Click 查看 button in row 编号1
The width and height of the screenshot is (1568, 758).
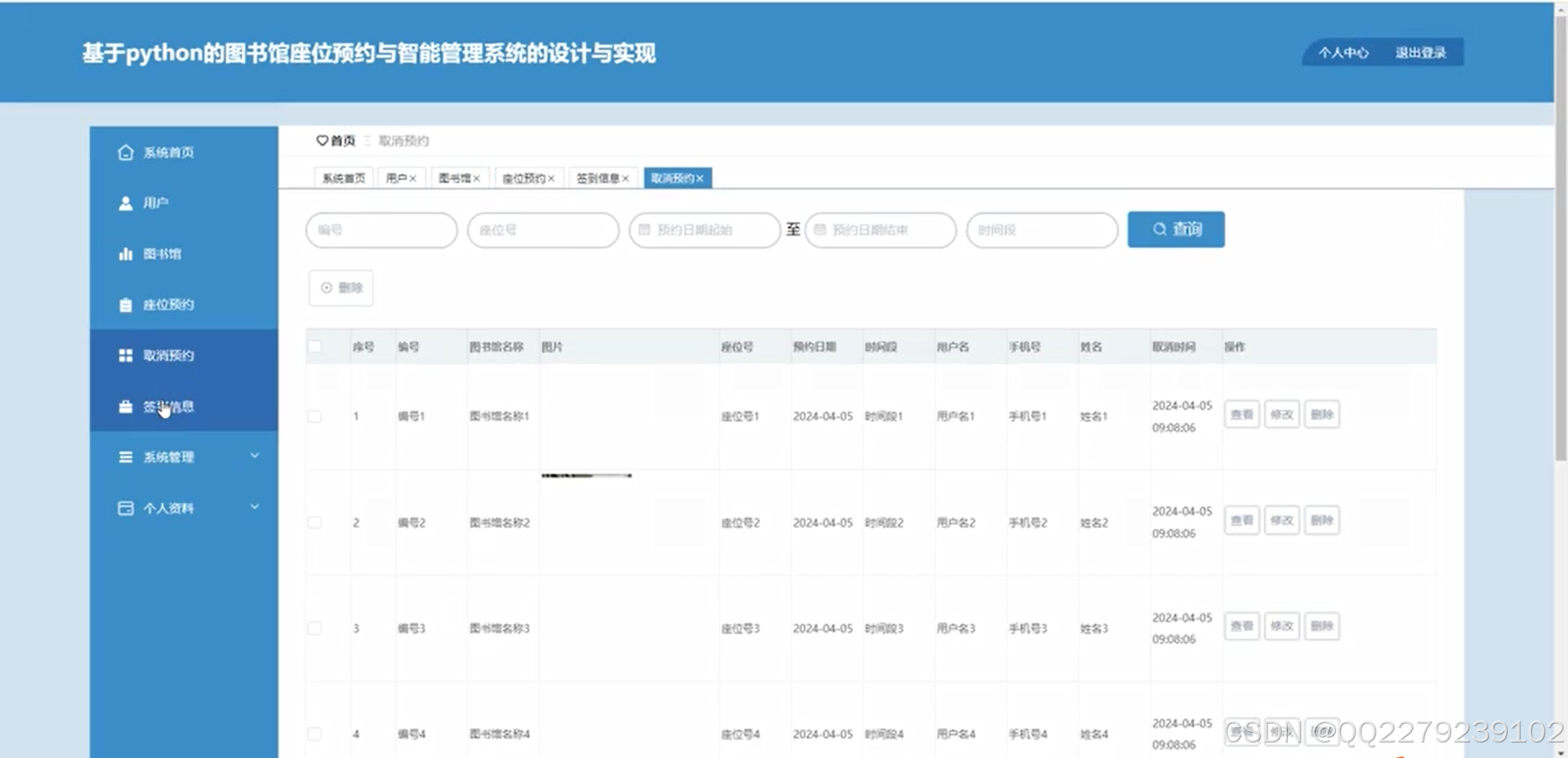[1241, 414]
